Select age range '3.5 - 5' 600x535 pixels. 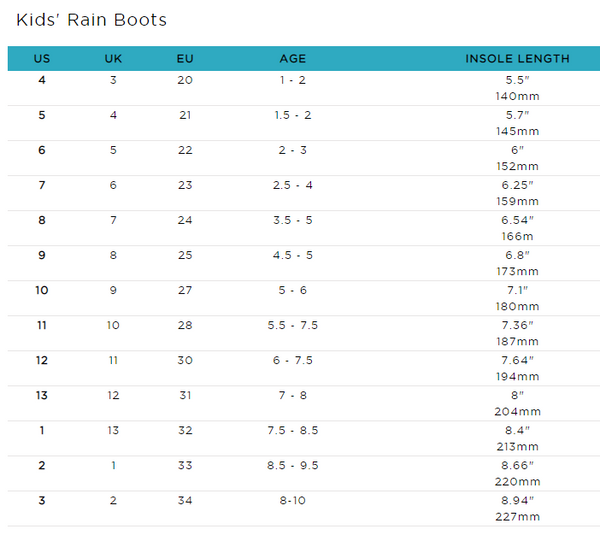point(293,220)
